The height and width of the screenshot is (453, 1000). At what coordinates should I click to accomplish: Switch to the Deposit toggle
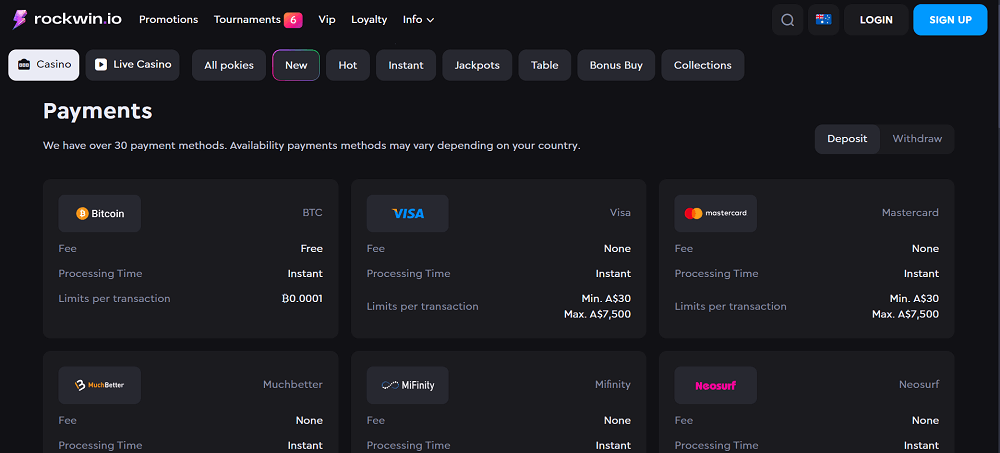coord(847,139)
